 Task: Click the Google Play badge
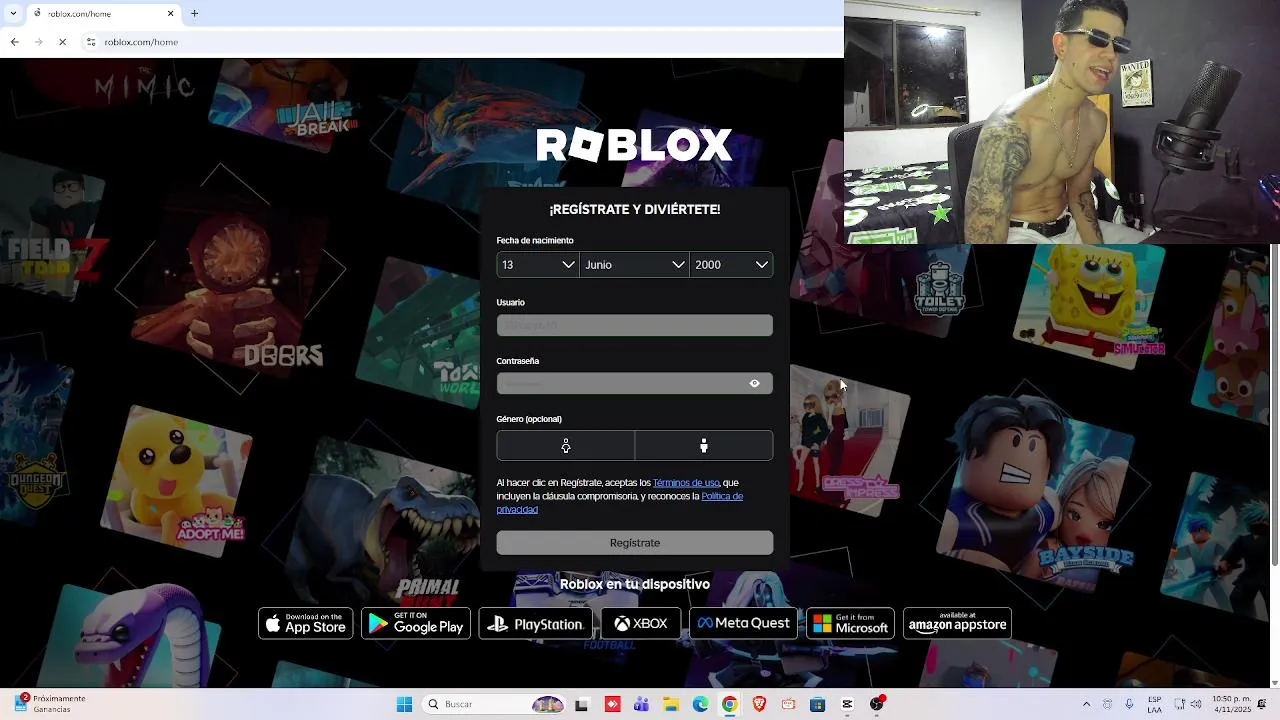pyautogui.click(x=416, y=624)
